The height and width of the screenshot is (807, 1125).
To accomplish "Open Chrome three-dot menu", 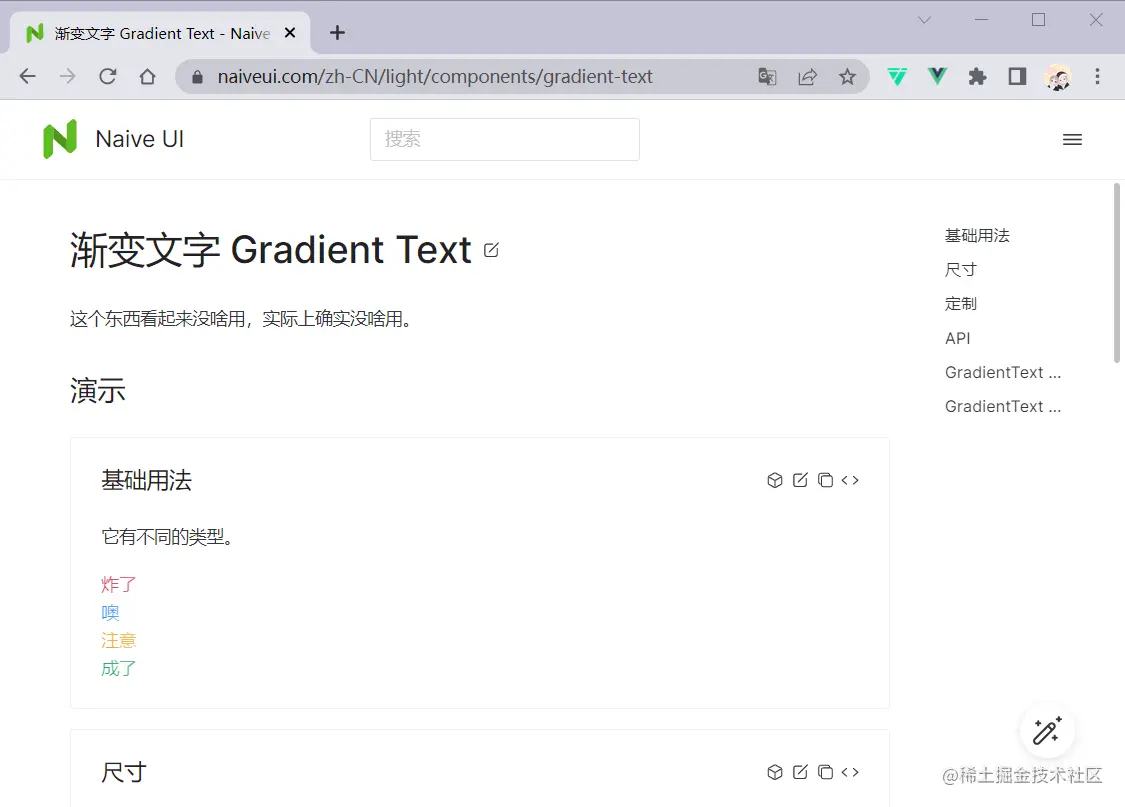I will tap(1097, 76).
